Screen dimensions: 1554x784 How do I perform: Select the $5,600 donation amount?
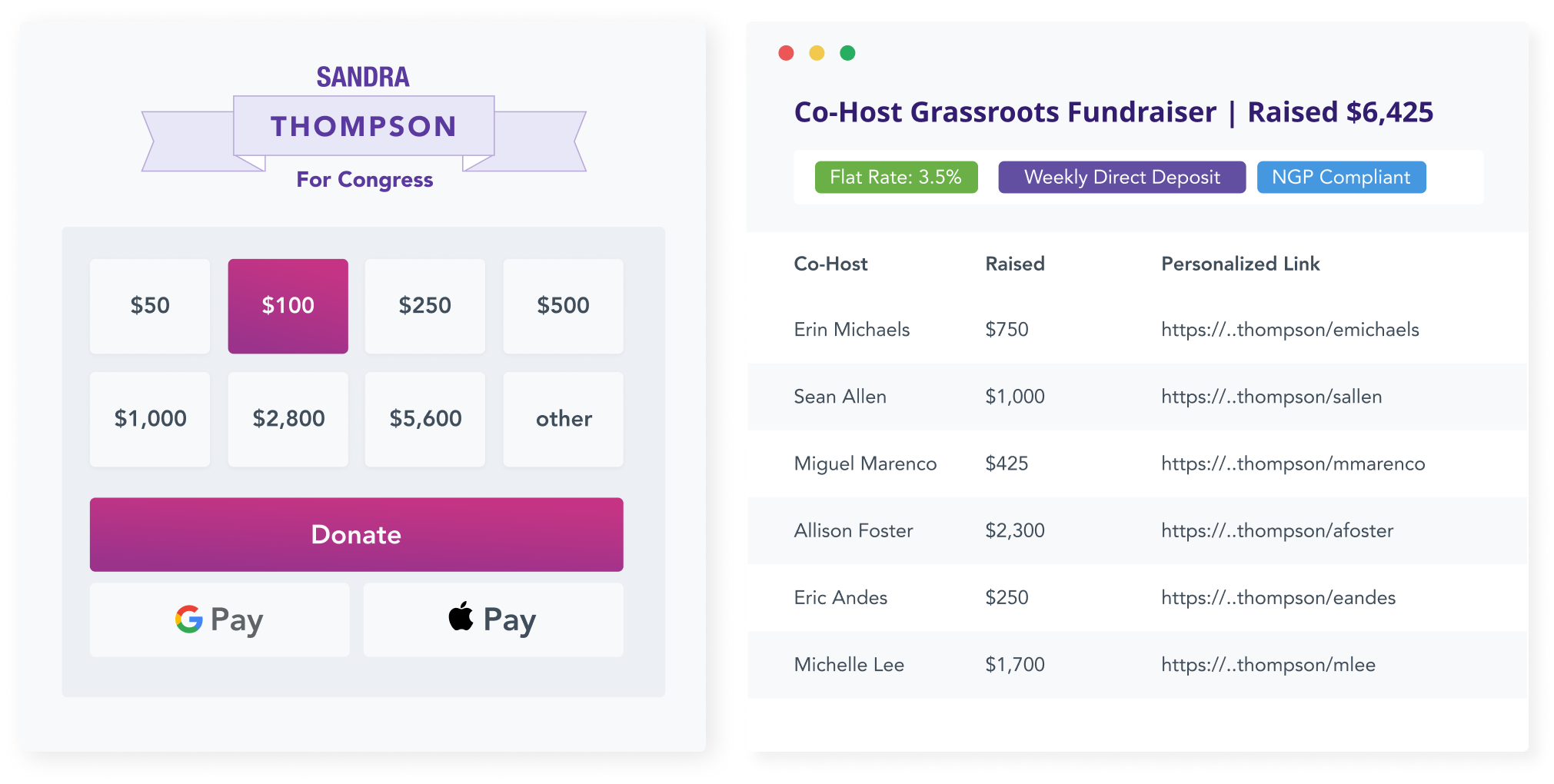click(x=424, y=419)
